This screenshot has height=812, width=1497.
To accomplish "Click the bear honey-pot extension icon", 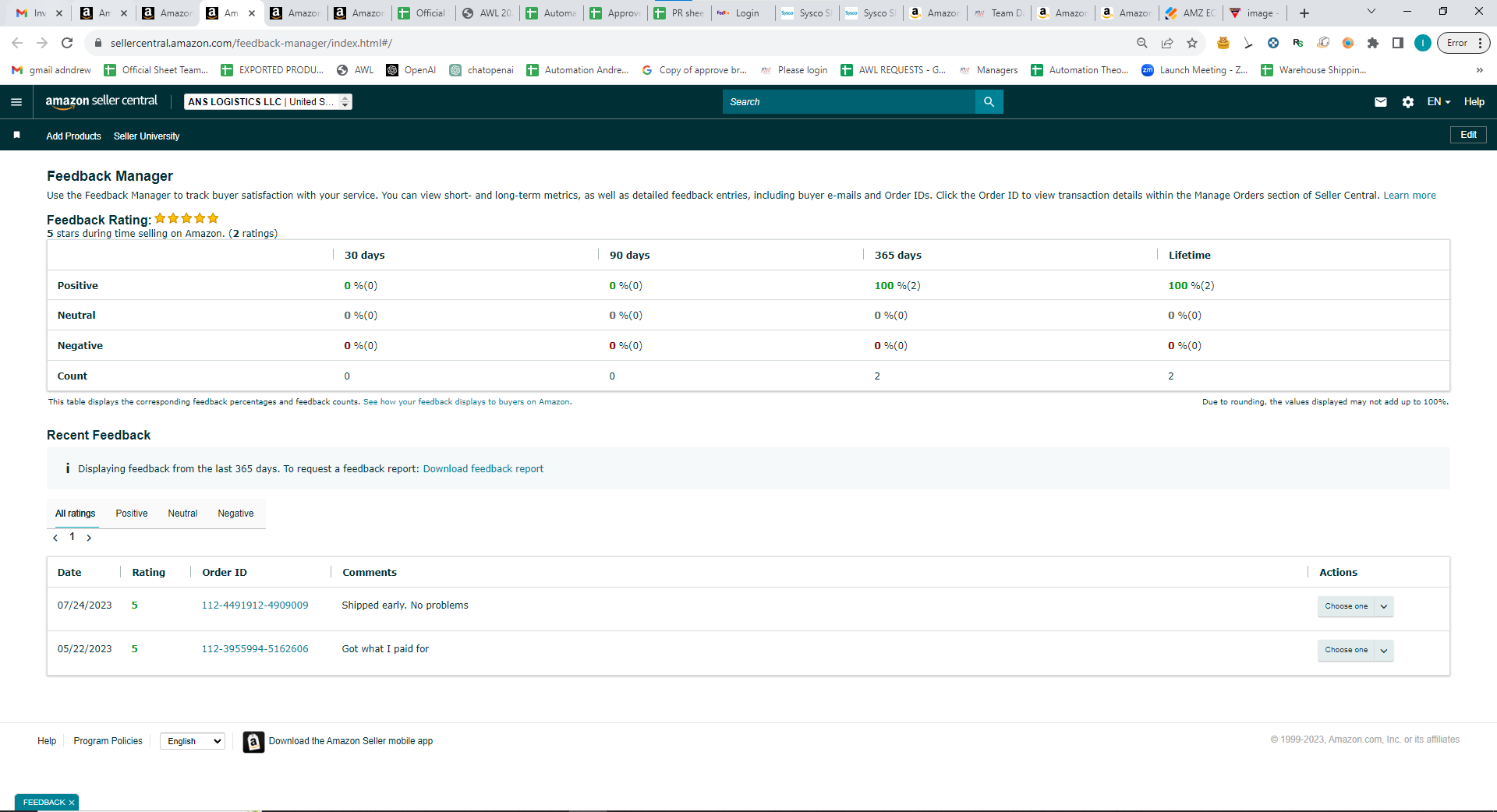I will (1223, 43).
